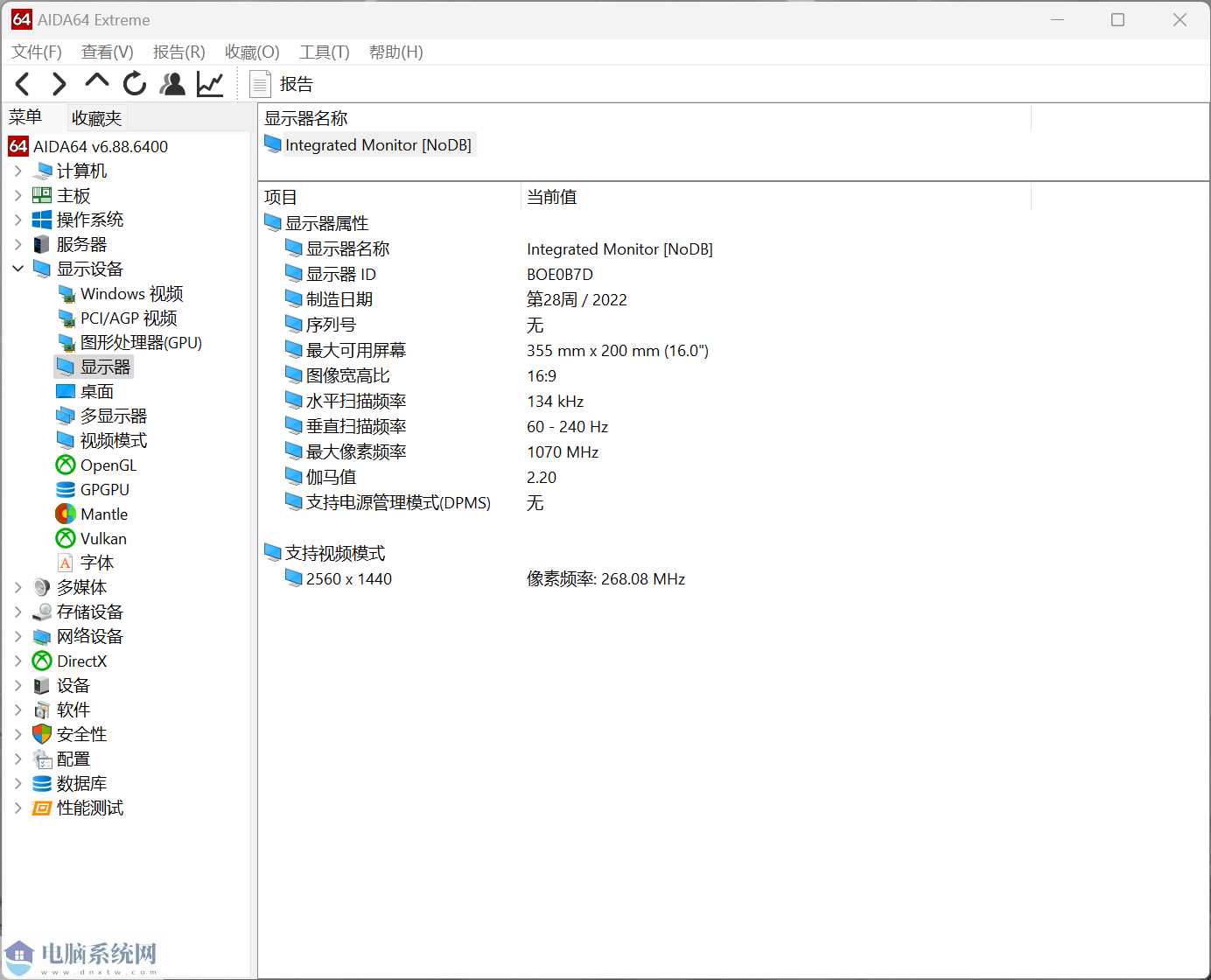Open the 文件(F) menu
The height and width of the screenshot is (980, 1211).
point(36,52)
